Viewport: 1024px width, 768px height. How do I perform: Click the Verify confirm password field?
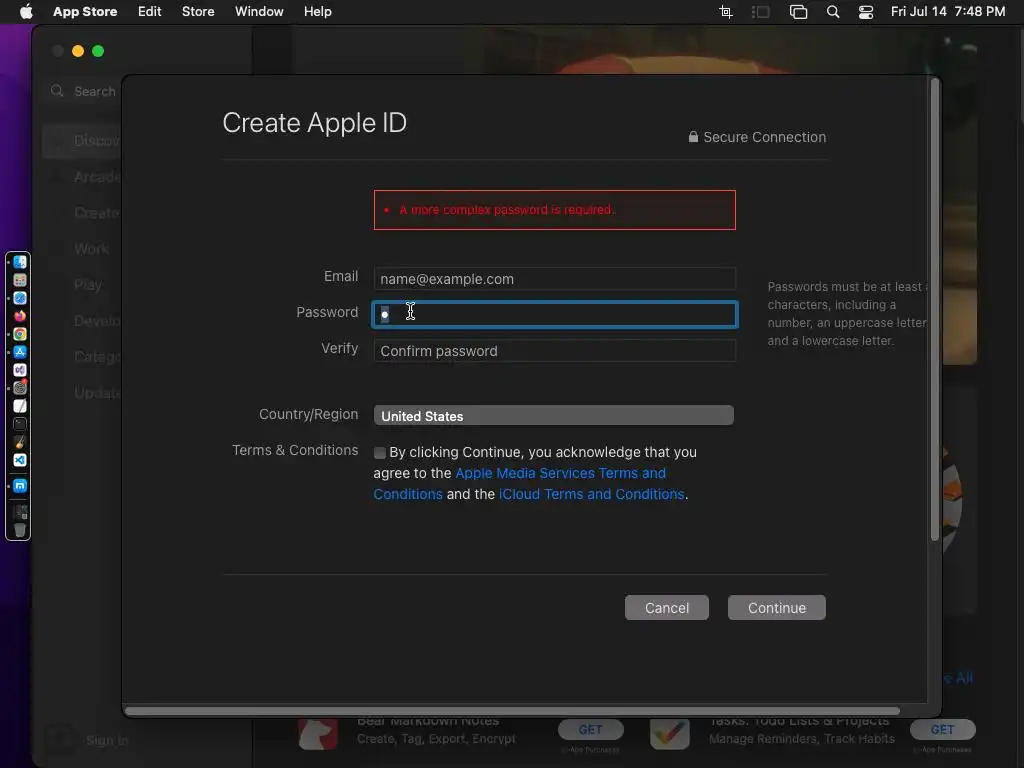click(x=554, y=351)
